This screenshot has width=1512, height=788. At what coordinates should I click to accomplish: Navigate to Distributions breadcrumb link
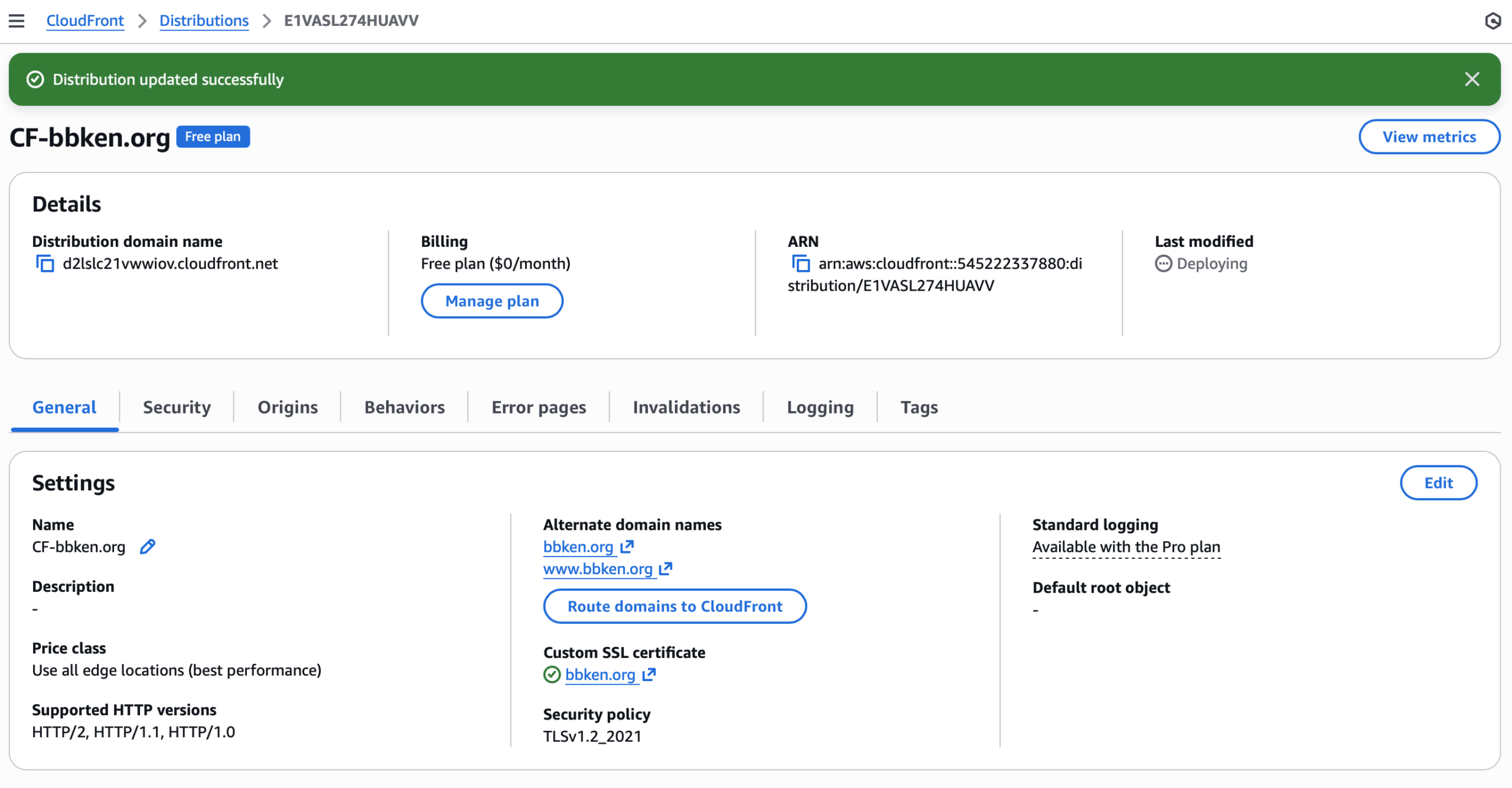[x=204, y=21]
